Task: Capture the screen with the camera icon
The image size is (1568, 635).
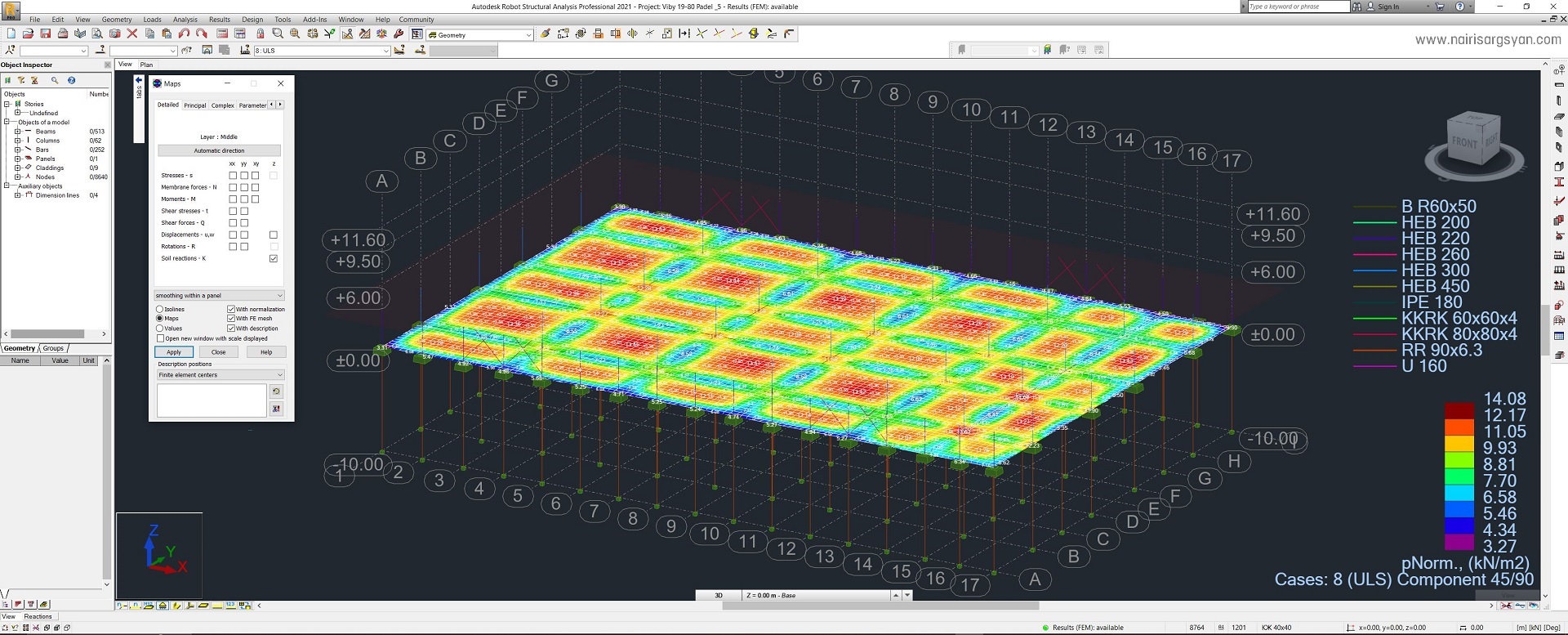Action: click(114, 34)
